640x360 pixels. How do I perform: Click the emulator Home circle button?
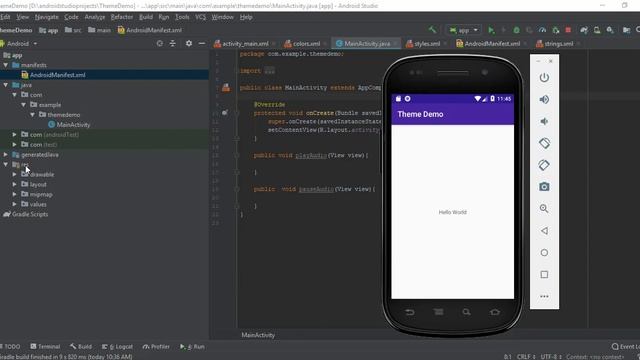pos(544,253)
